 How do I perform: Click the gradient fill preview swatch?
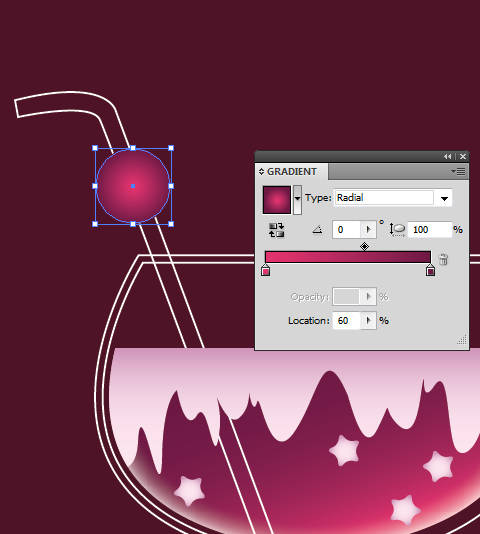coord(277,200)
